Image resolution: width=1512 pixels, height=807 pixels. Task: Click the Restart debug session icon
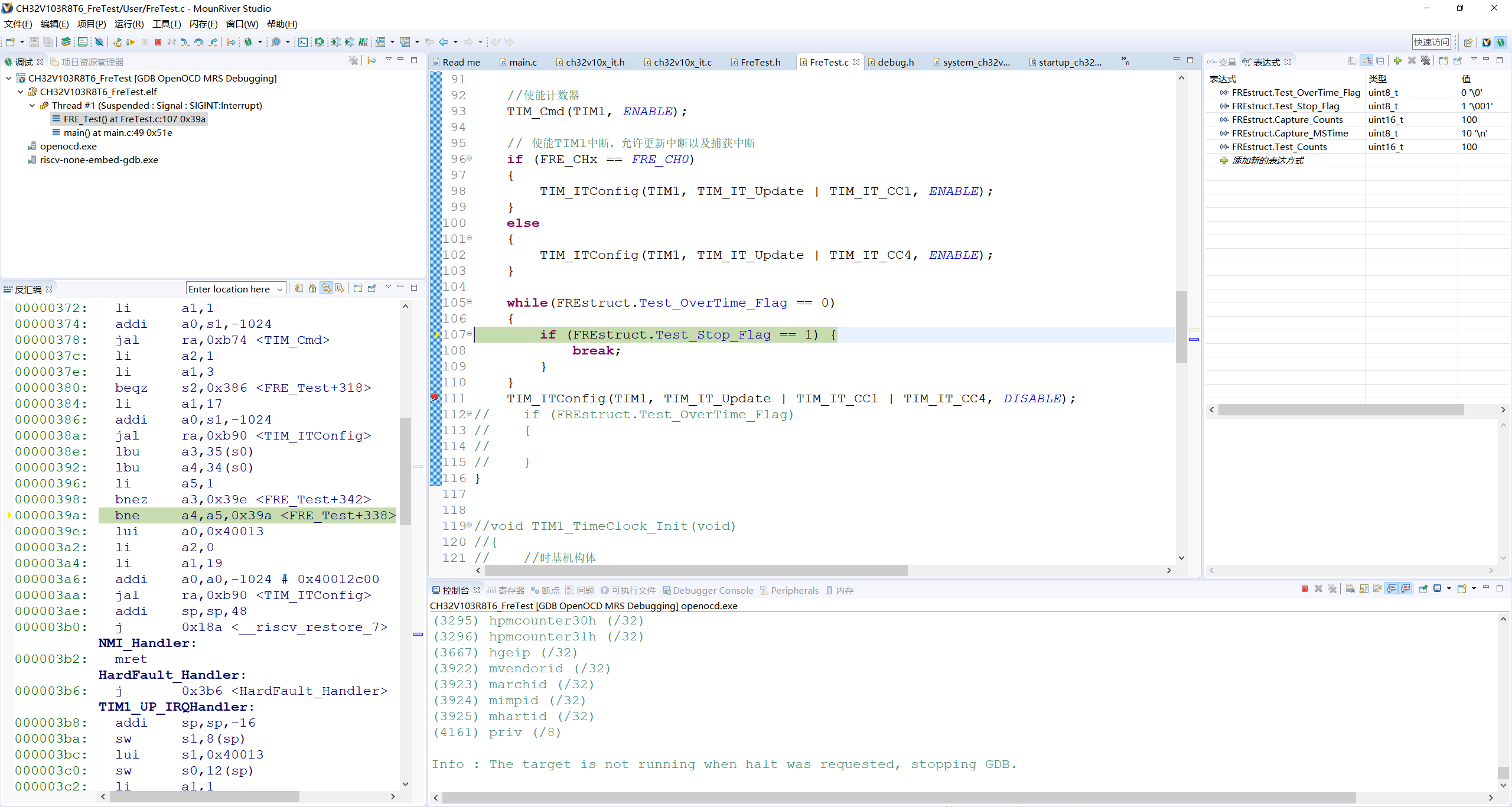[x=118, y=42]
